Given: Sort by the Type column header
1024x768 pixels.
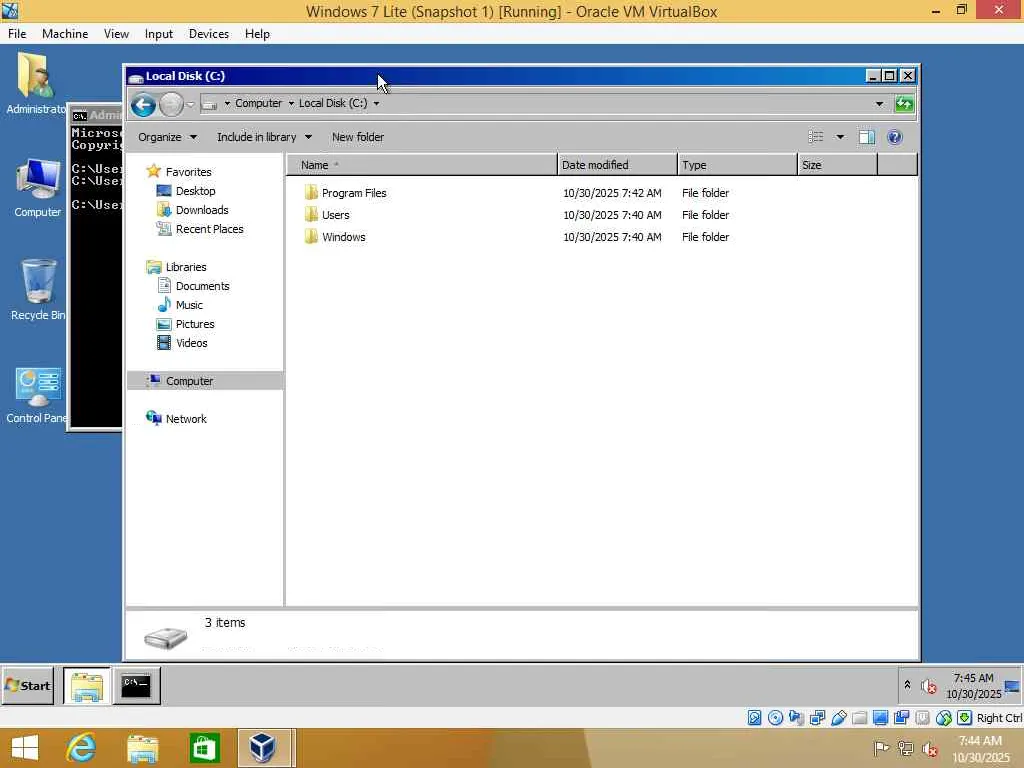Looking at the screenshot, I should [737, 165].
